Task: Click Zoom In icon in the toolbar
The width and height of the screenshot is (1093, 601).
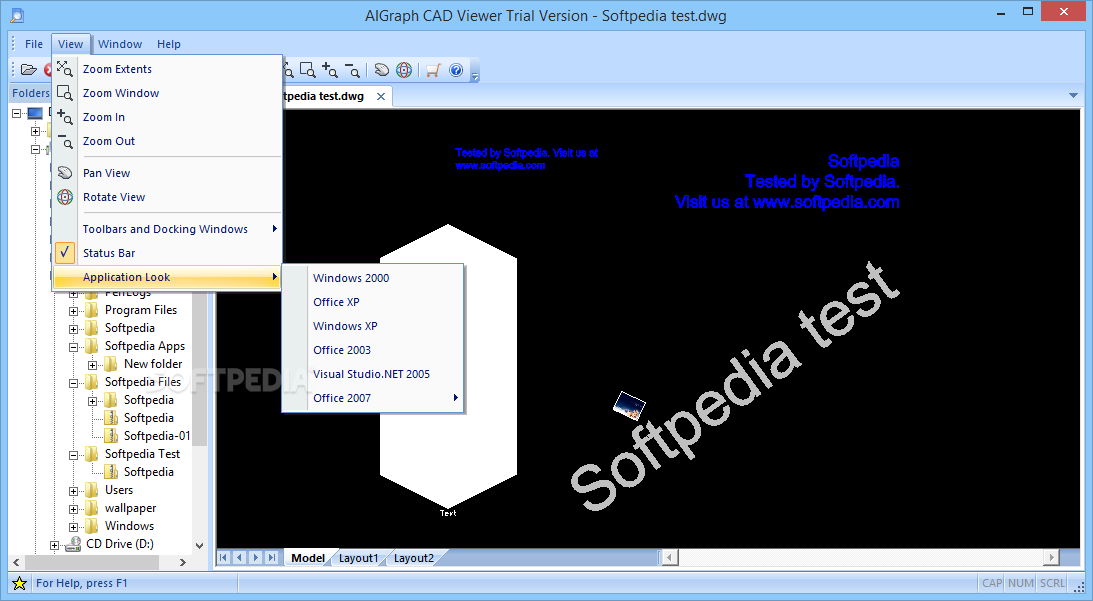Action: pos(330,70)
